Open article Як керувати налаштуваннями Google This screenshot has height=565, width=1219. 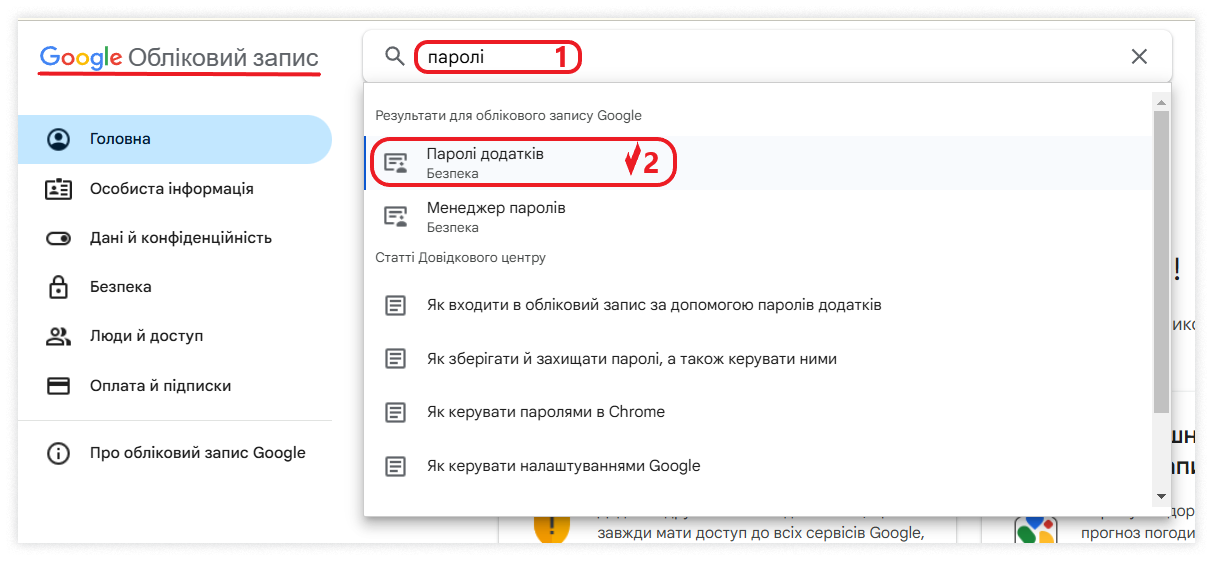563,466
